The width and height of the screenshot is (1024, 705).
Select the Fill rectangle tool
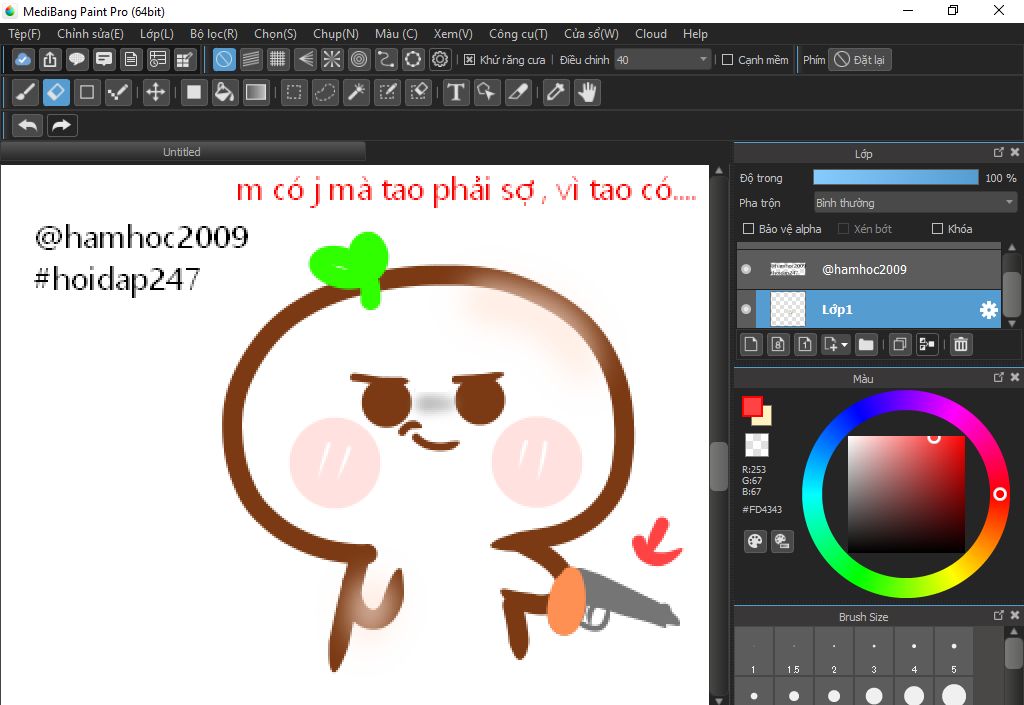193,92
